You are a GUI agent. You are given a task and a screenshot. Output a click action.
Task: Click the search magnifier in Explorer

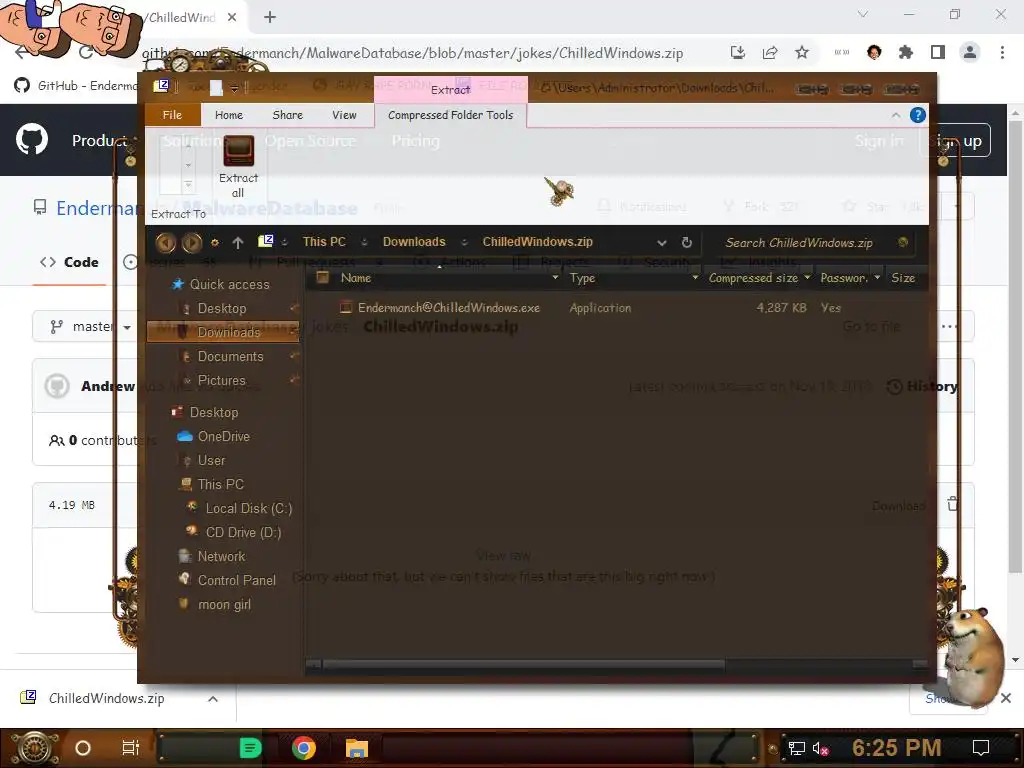pos(903,242)
